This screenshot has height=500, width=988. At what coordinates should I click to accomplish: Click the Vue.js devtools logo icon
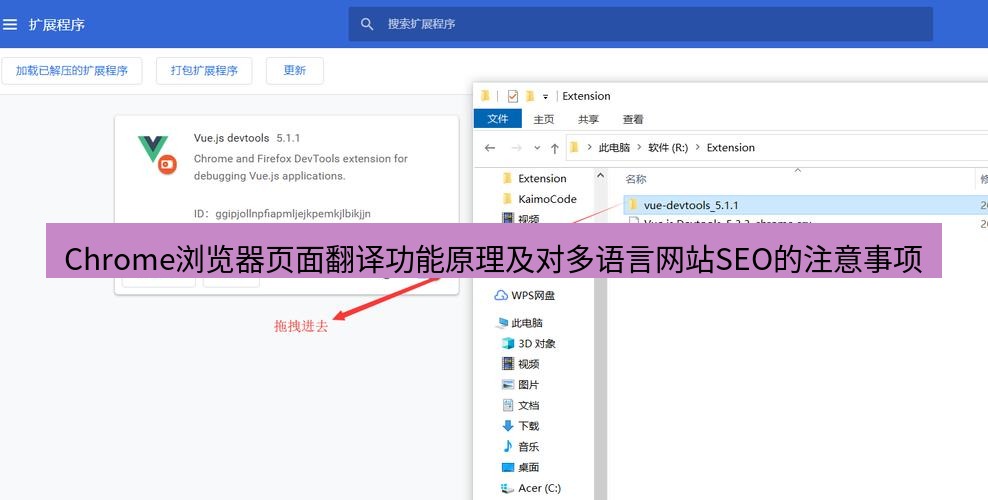tap(158, 155)
